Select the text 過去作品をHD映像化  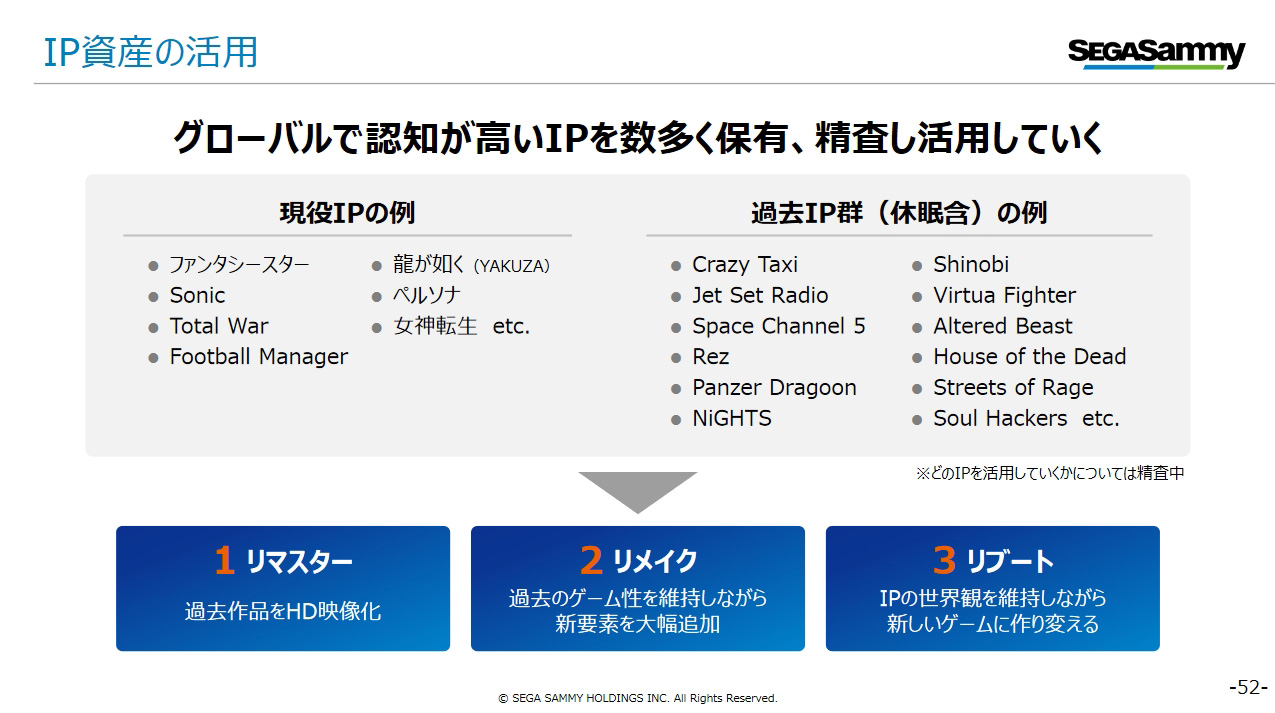pyautogui.click(x=283, y=611)
